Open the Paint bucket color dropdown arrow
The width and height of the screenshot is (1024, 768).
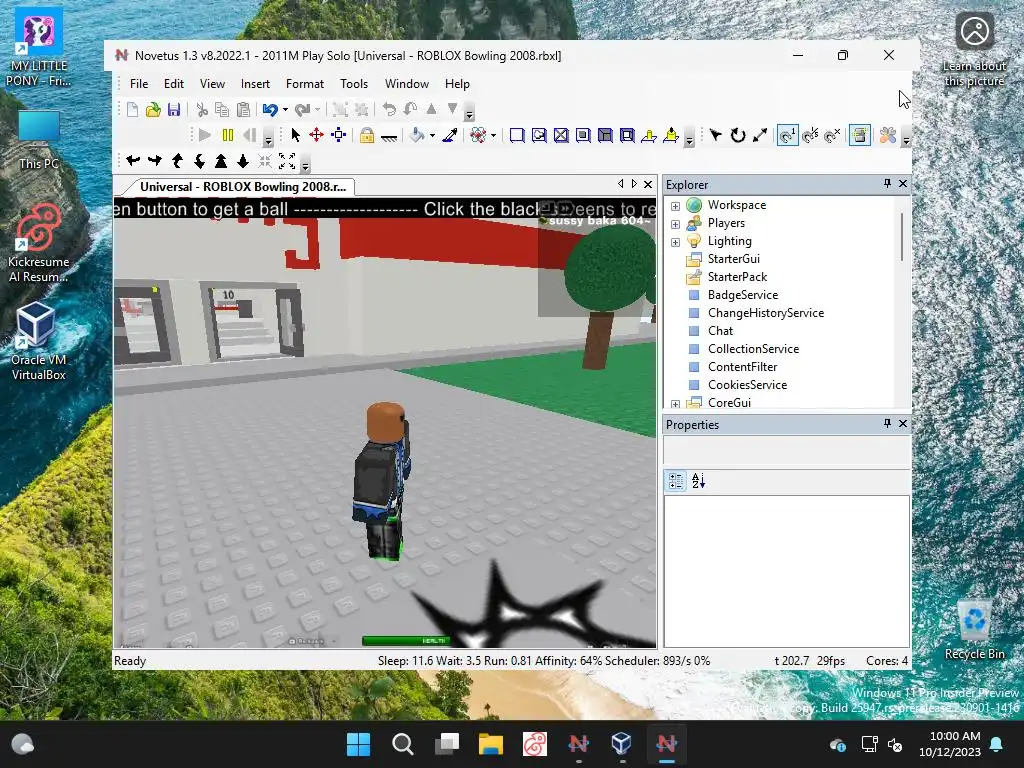432,136
